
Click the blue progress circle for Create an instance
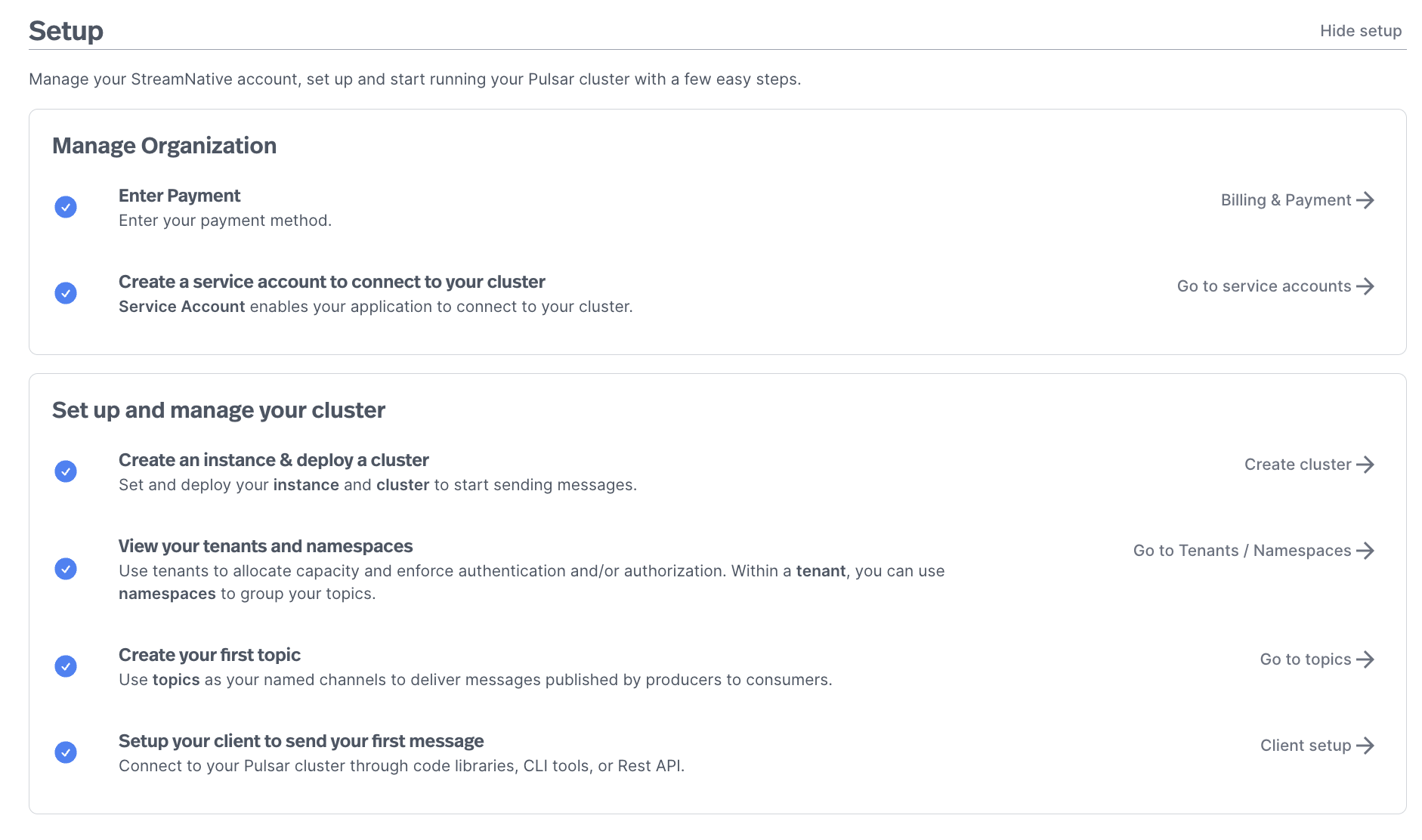tap(66, 471)
